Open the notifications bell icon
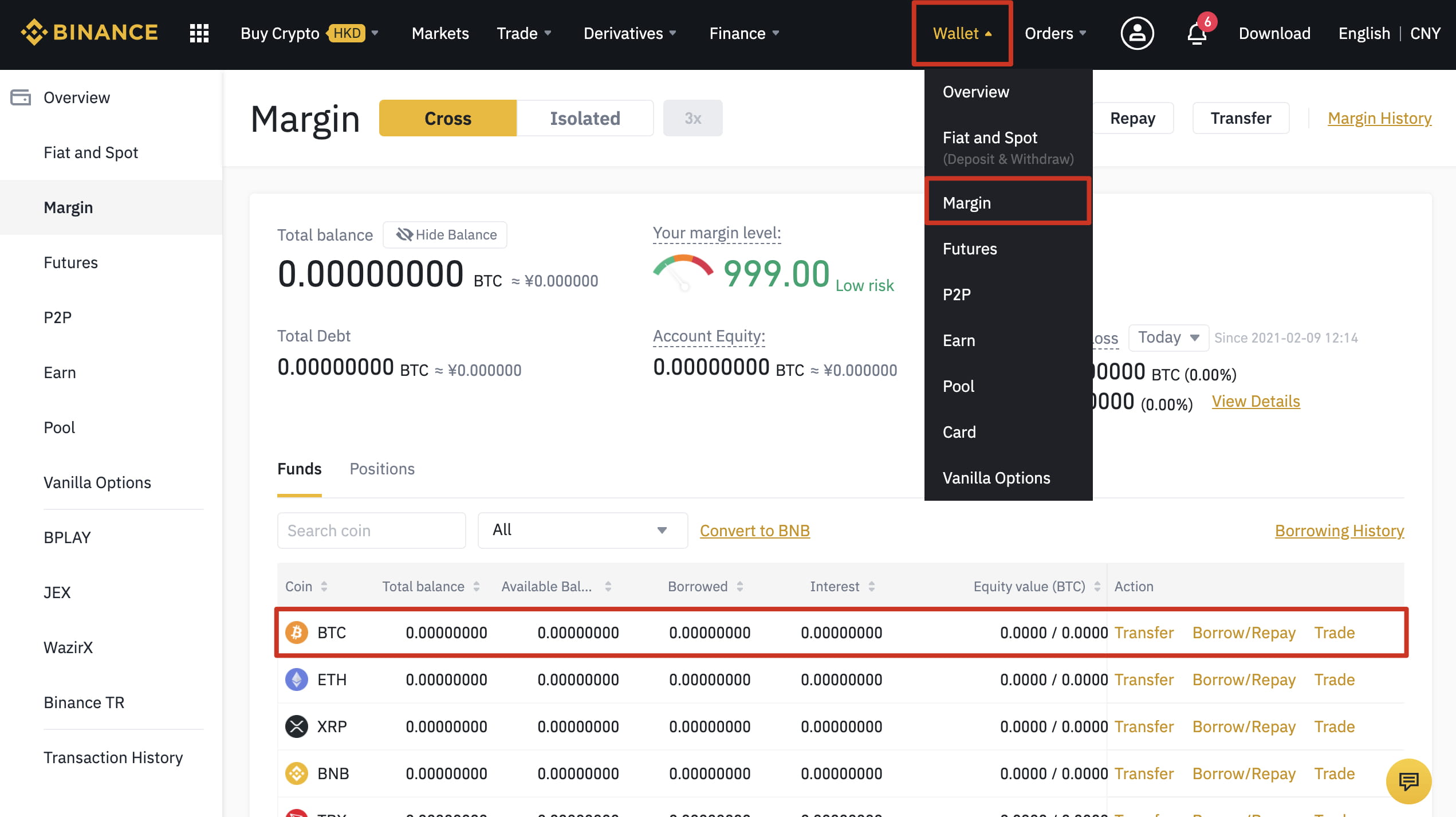Image resolution: width=1456 pixels, height=817 pixels. (x=1197, y=34)
